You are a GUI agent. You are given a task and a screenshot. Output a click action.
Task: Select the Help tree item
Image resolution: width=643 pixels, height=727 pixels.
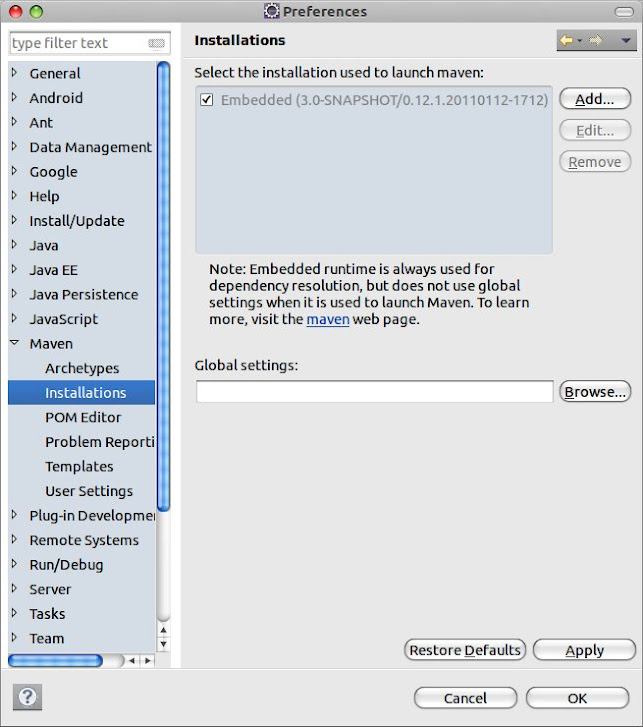tap(45, 196)
